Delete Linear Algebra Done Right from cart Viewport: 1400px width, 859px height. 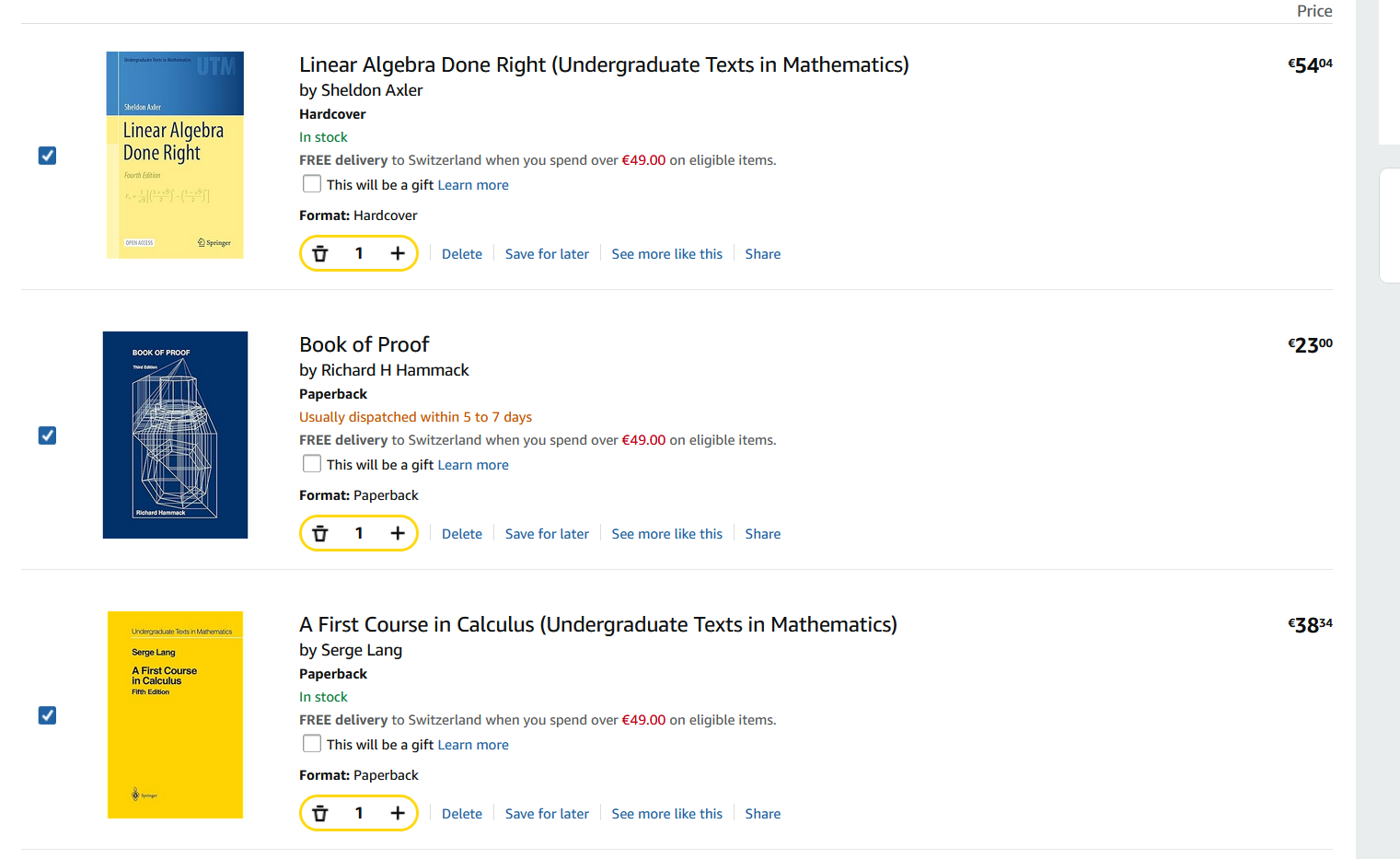pos(462,254)
